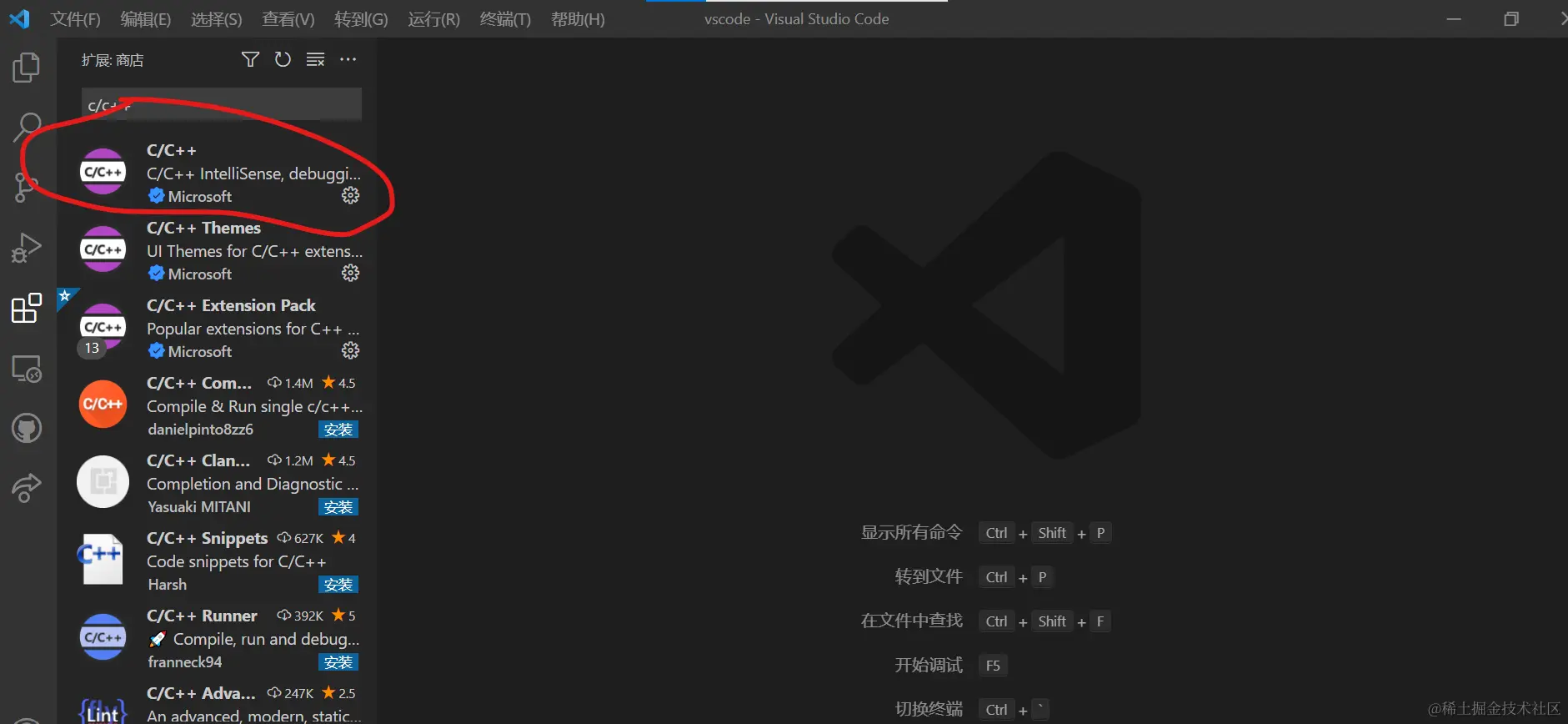Install C/C++ Clang by Yasuaki MITANI

pos(338,507)
